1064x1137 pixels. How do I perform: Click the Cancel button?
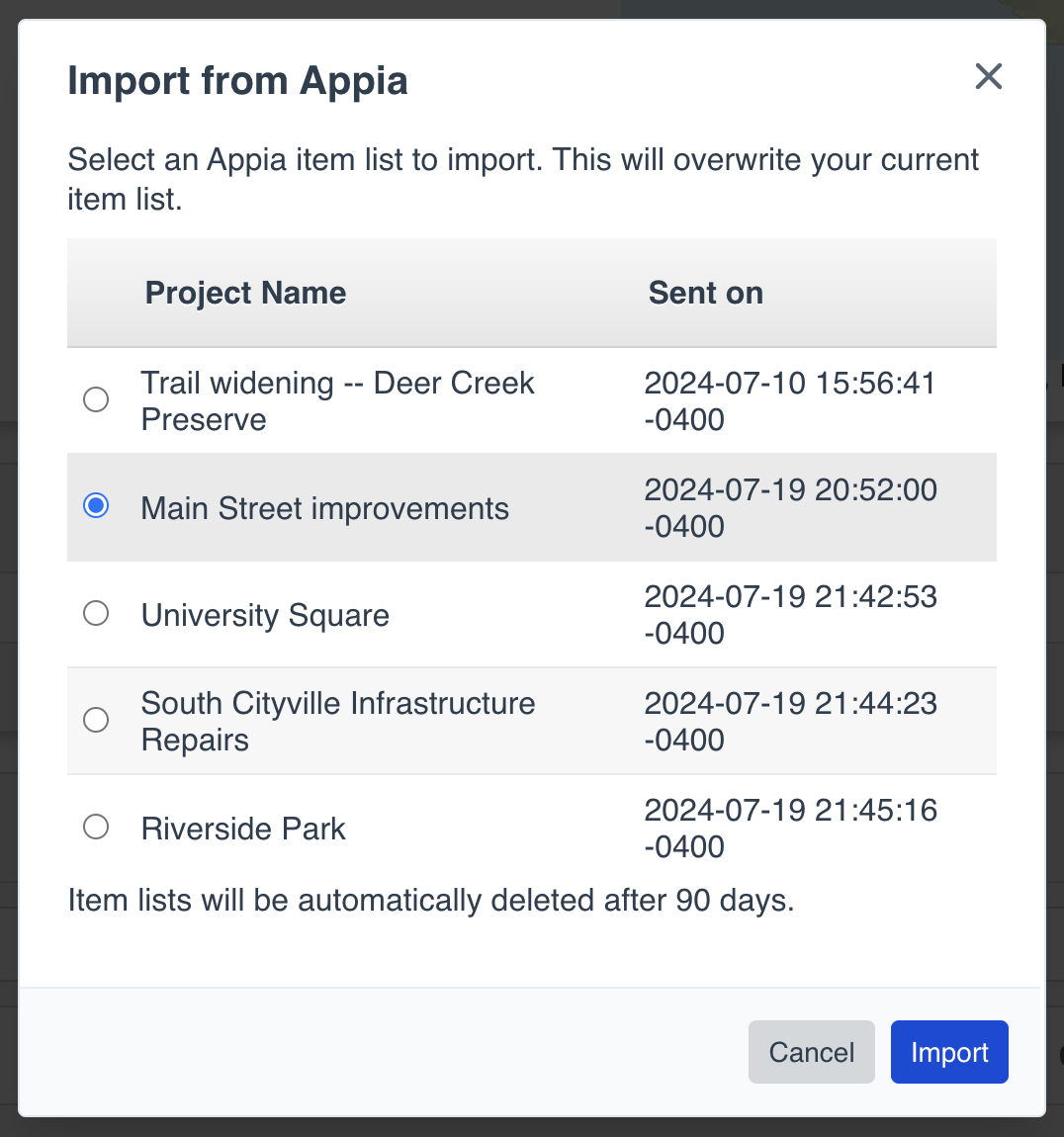811,1051
